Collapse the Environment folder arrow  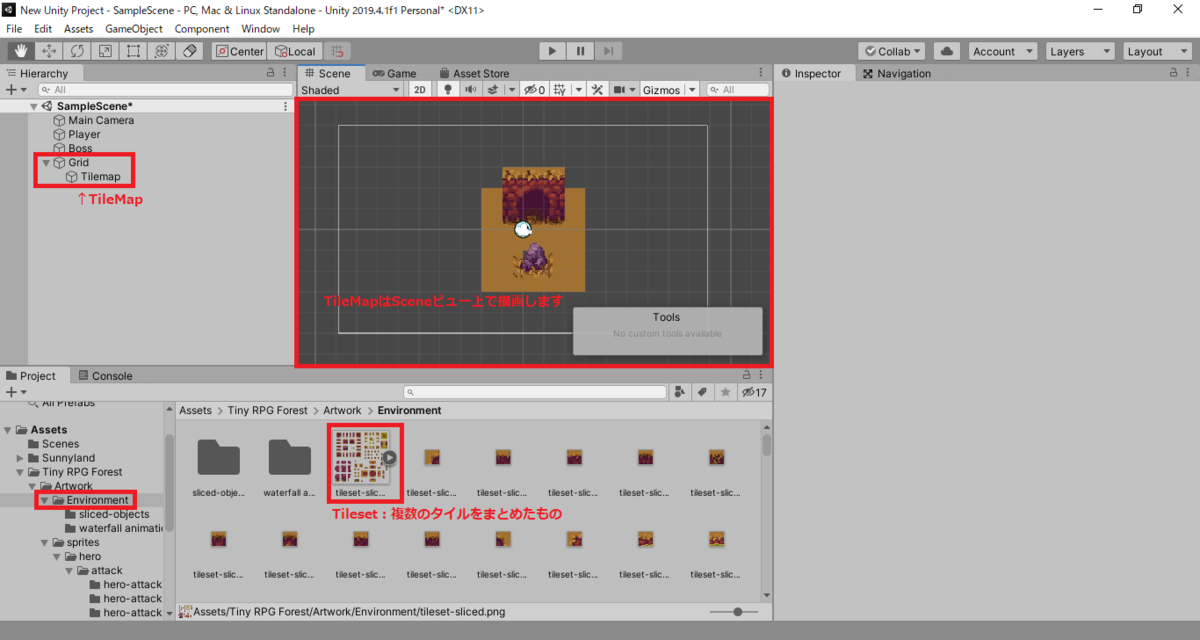point(45,500)
